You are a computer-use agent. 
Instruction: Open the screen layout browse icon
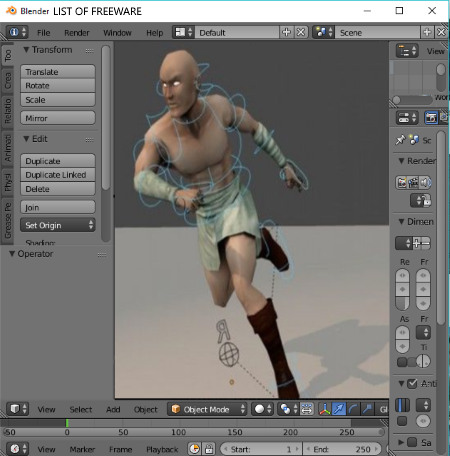point(184,32)
